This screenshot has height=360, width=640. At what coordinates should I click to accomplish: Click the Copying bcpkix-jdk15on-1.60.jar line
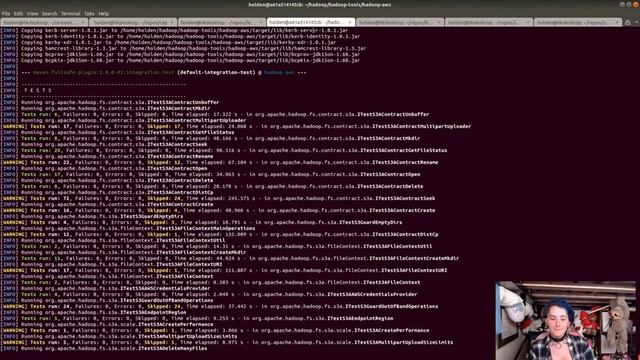(180, 60)
